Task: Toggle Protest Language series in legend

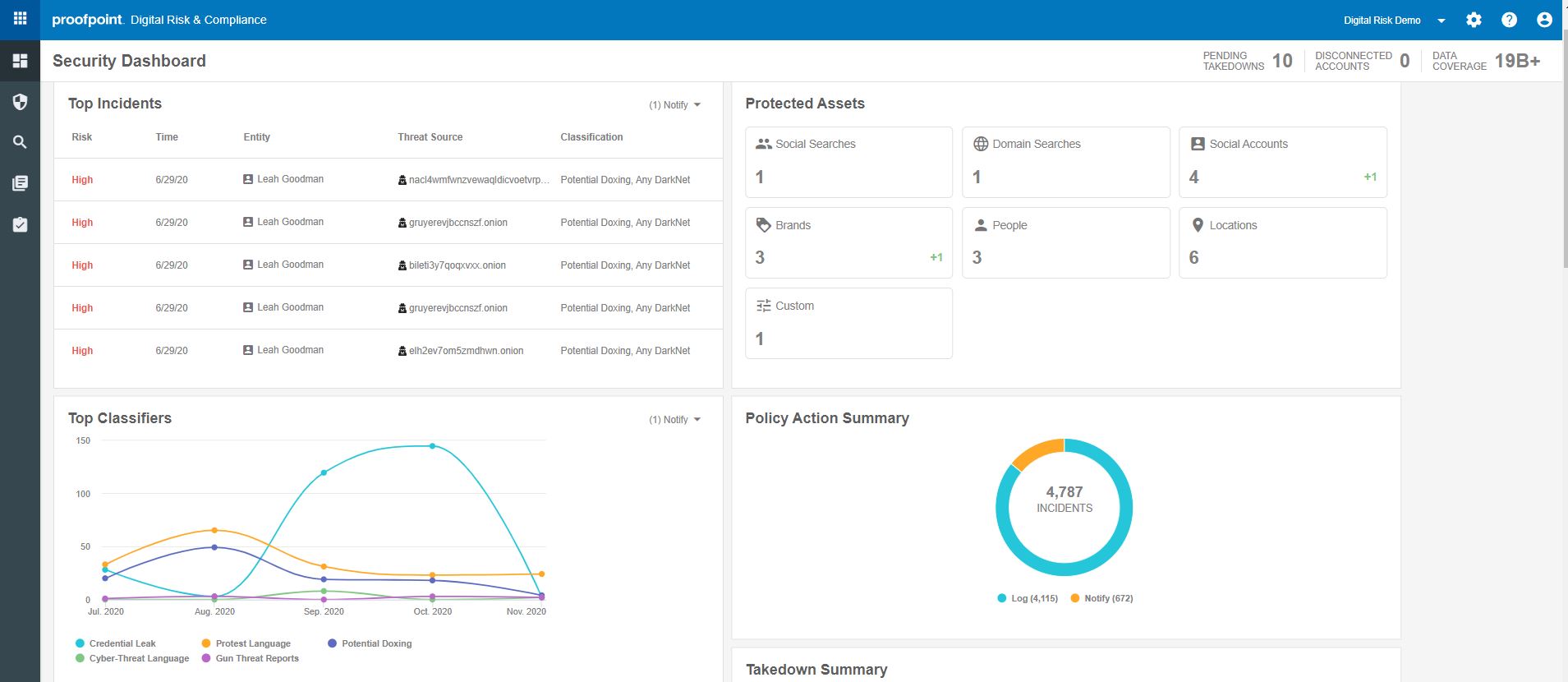Action: (x=246, y=643)
